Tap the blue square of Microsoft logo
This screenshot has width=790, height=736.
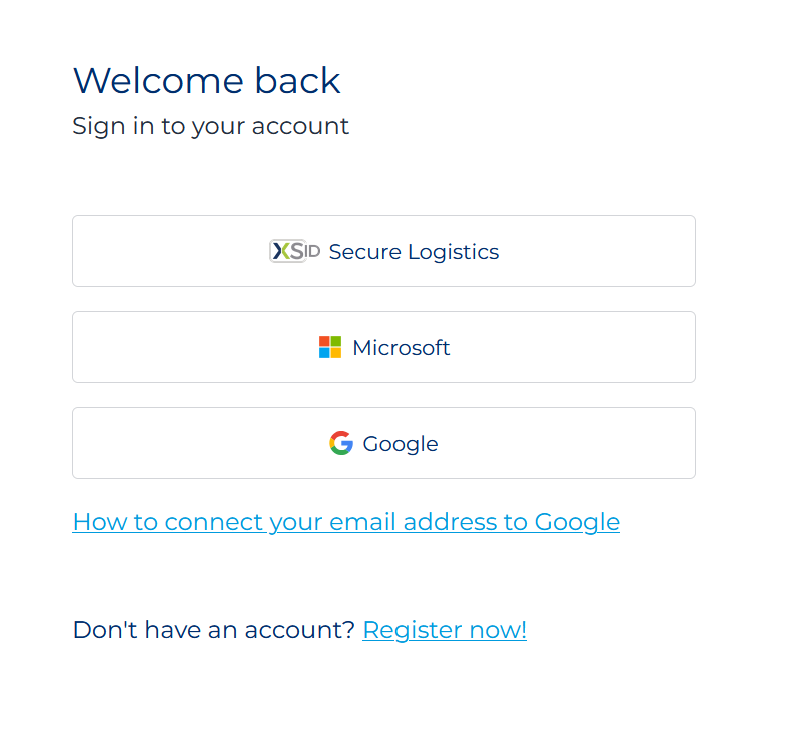pyautogui.click(x=324, y=353)
